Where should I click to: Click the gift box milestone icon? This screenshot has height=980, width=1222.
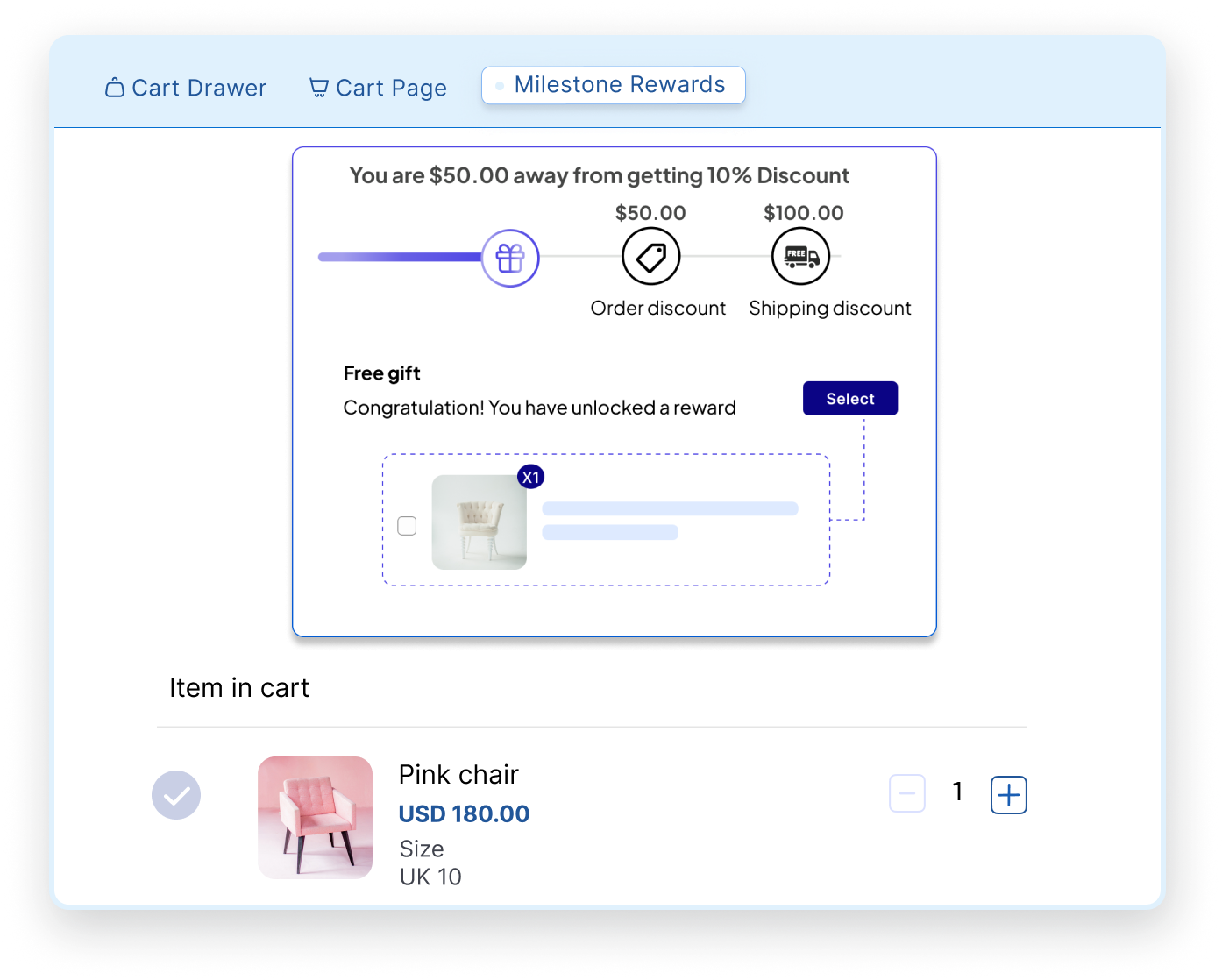[510, 258]
